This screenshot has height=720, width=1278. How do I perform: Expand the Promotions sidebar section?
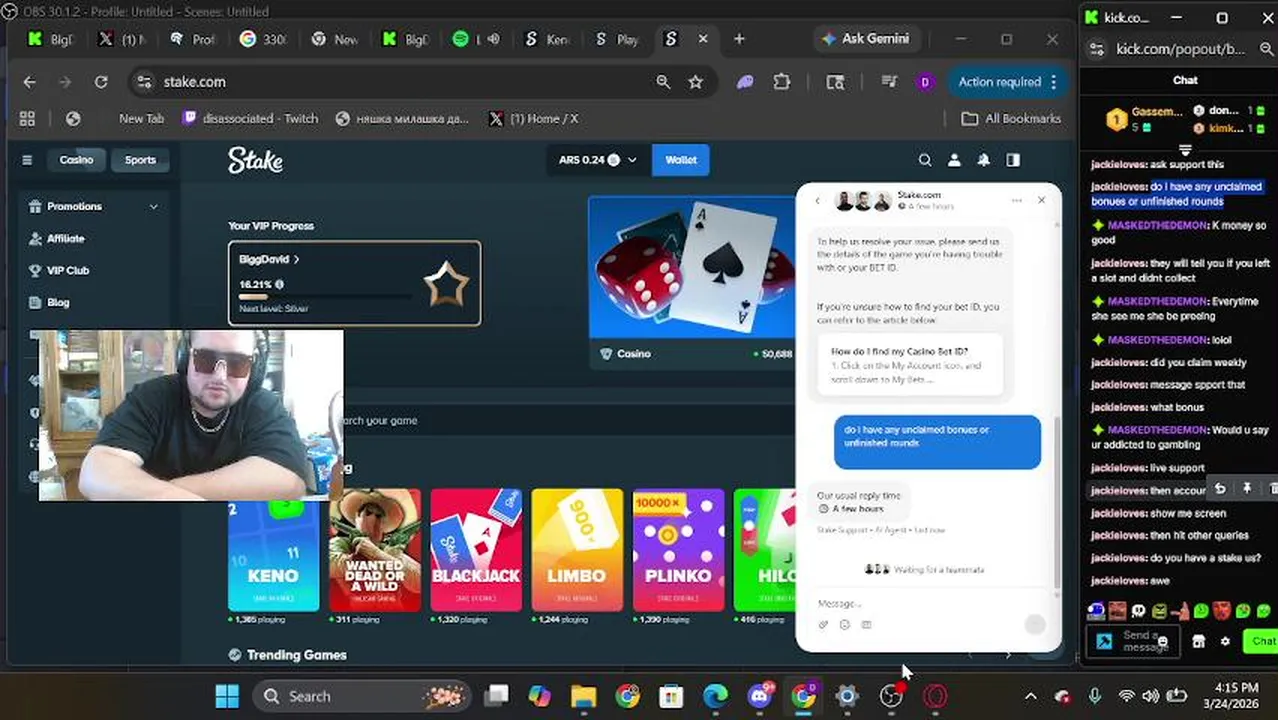pyautogui.click(x=153, y=206)
